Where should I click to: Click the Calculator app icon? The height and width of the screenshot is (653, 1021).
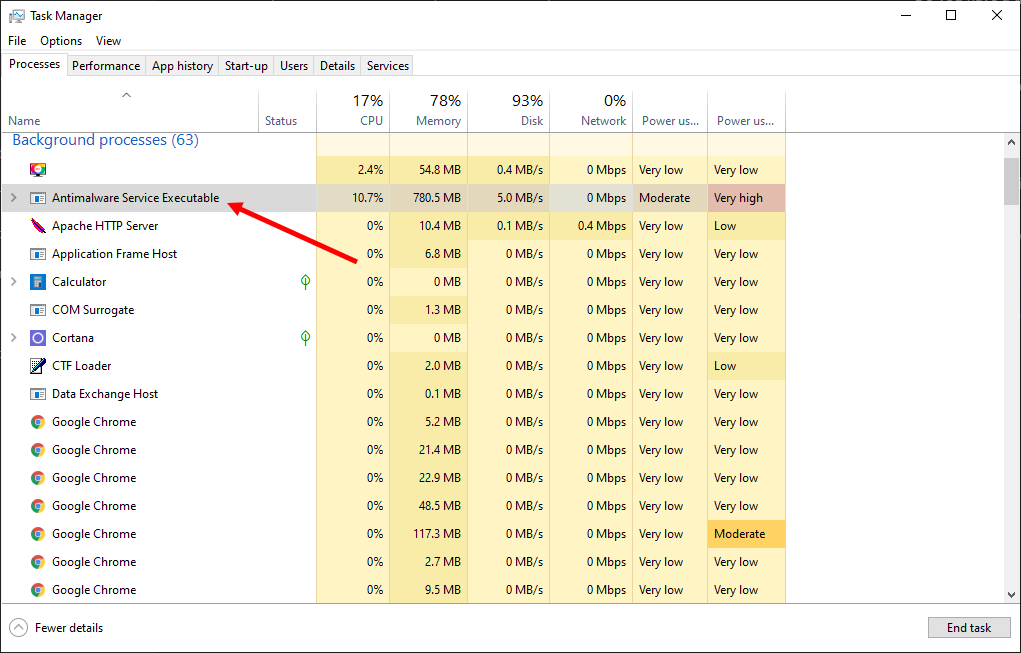tap(38, 282)
